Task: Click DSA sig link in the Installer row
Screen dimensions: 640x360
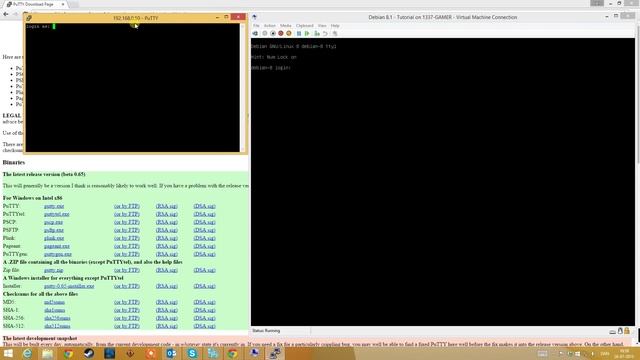Action: [x=204, y=286]
